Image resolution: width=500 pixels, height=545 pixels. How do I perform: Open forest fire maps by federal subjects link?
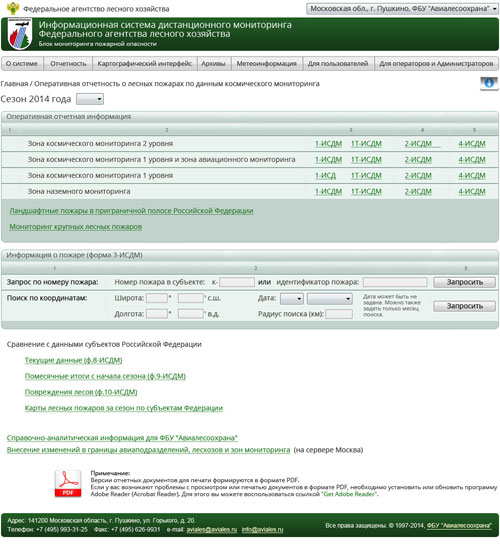(124, 408)
